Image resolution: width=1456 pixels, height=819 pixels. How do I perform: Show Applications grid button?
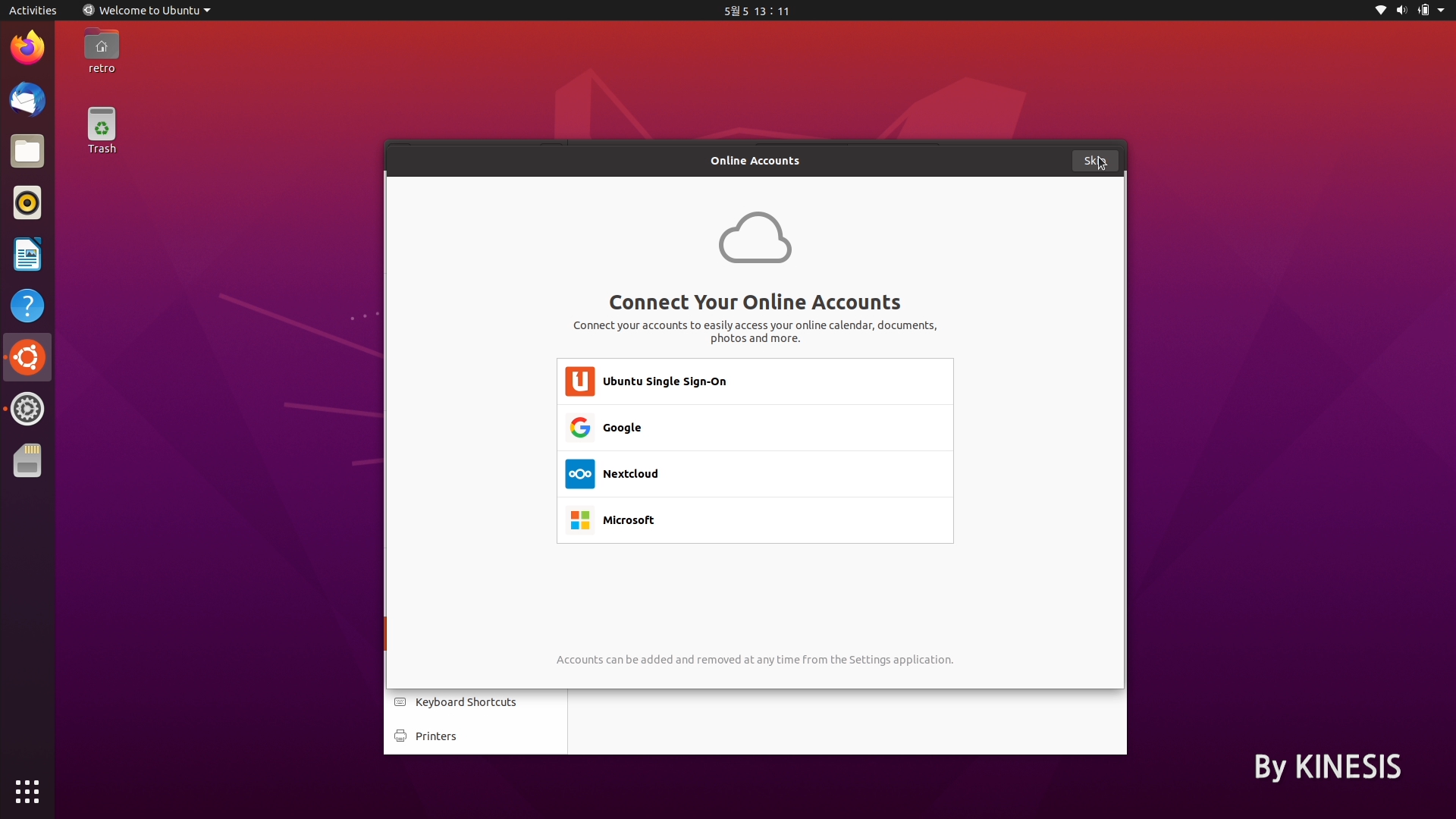[x=27, y=791]
